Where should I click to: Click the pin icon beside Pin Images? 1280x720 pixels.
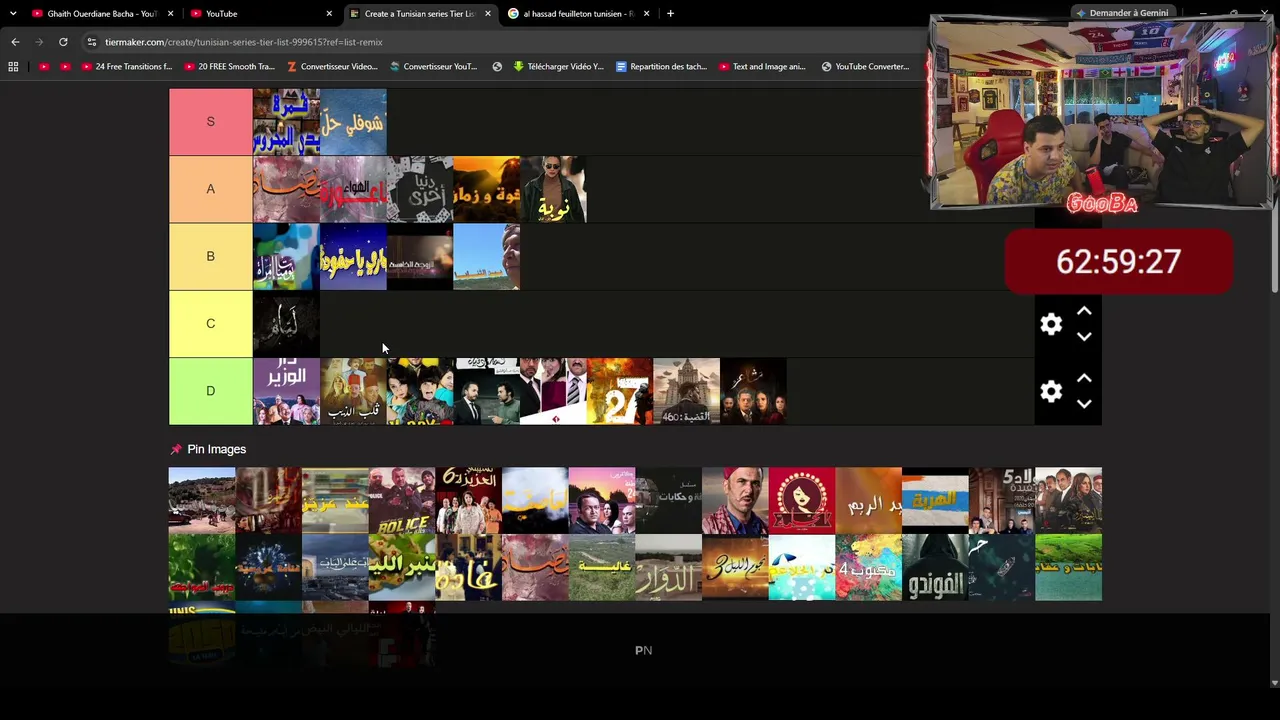(176, 450)
